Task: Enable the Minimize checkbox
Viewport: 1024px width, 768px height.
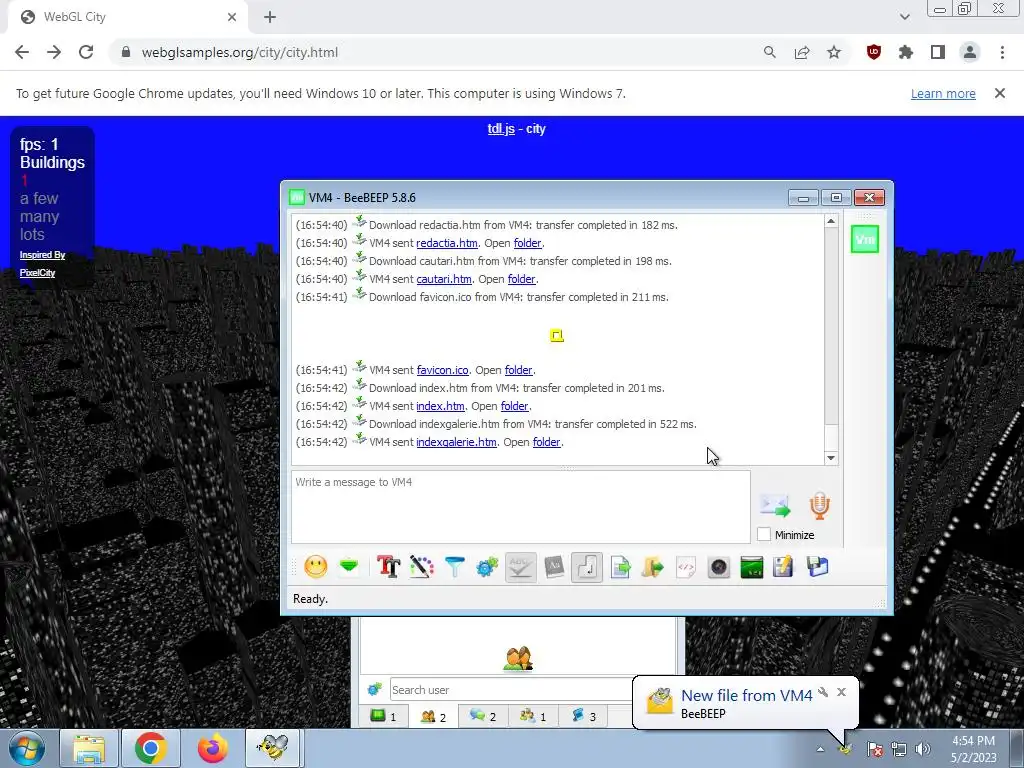Action: tap(764, 534)
